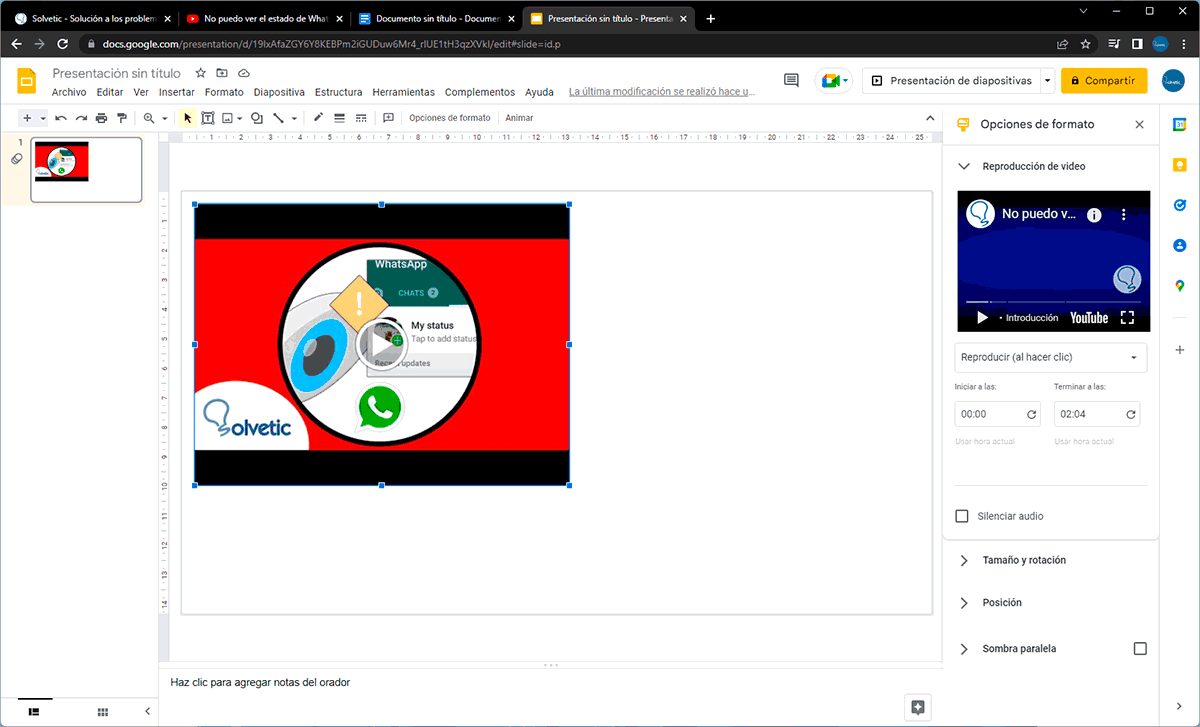
Task: Select the line tool
Action: coord(279,118)
